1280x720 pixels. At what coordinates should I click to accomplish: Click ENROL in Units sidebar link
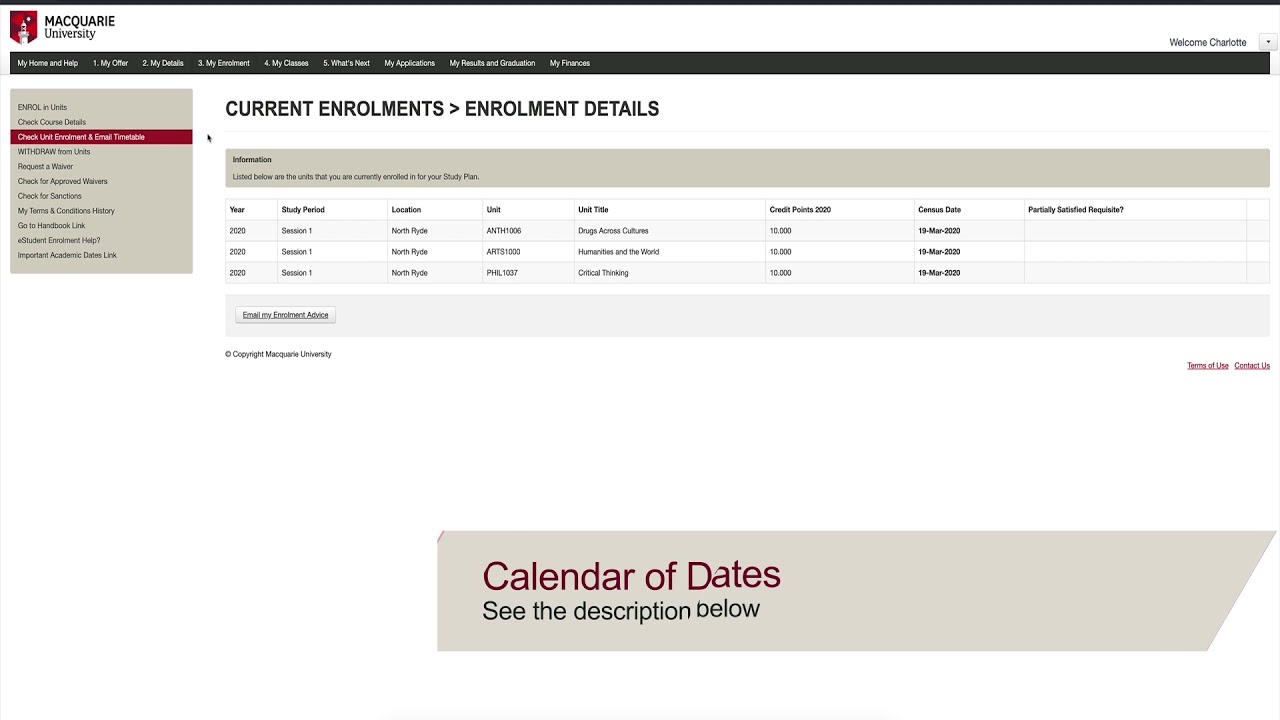(x=42, y=107)
